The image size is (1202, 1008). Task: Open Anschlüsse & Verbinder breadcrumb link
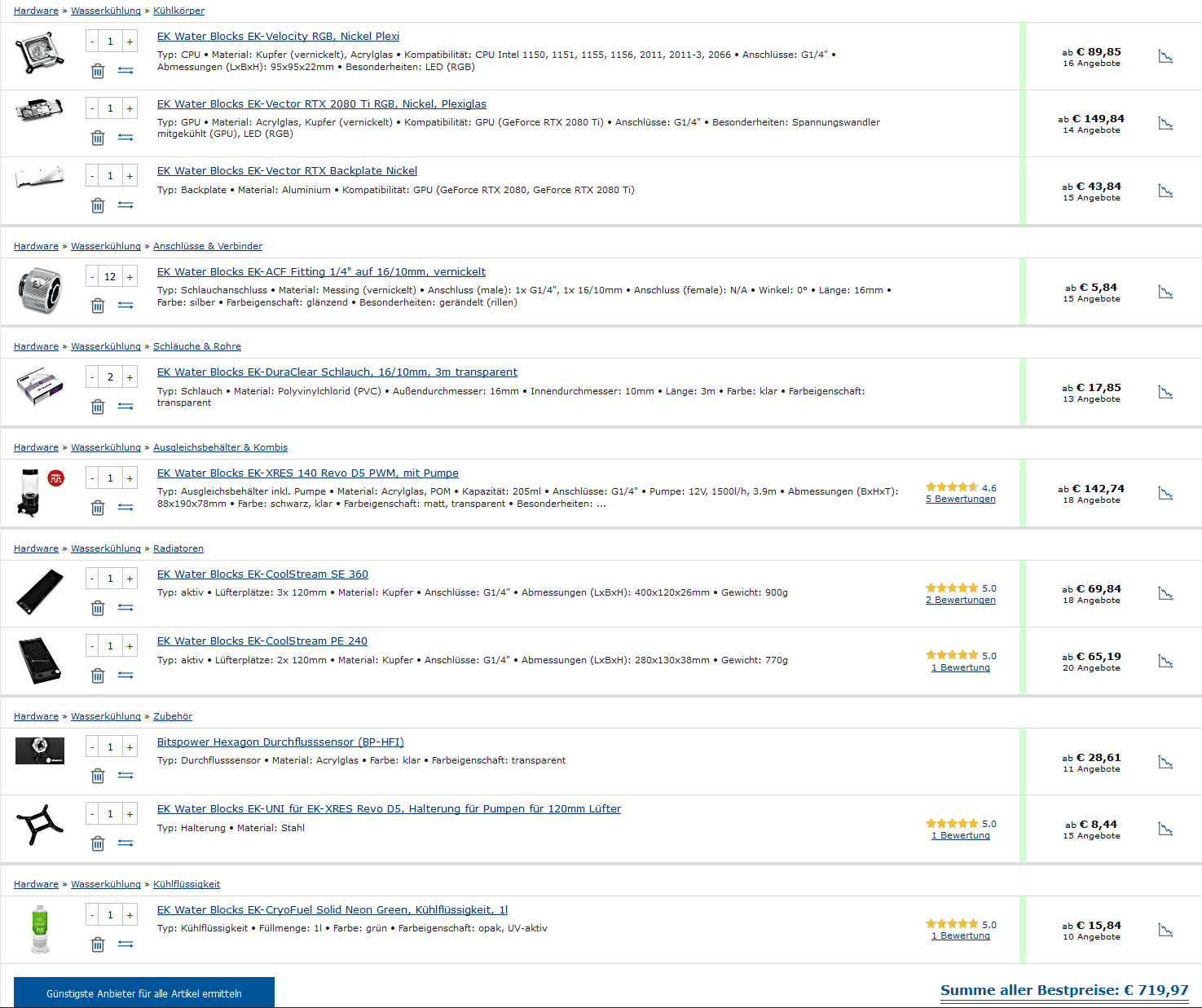[x=208, y=246]
